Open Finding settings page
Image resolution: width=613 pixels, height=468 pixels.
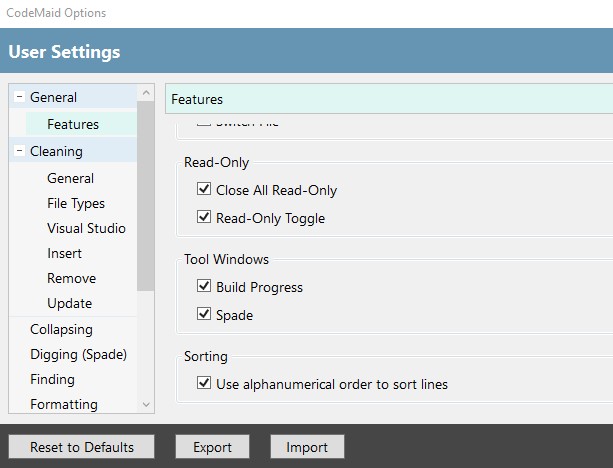point(52,379)
